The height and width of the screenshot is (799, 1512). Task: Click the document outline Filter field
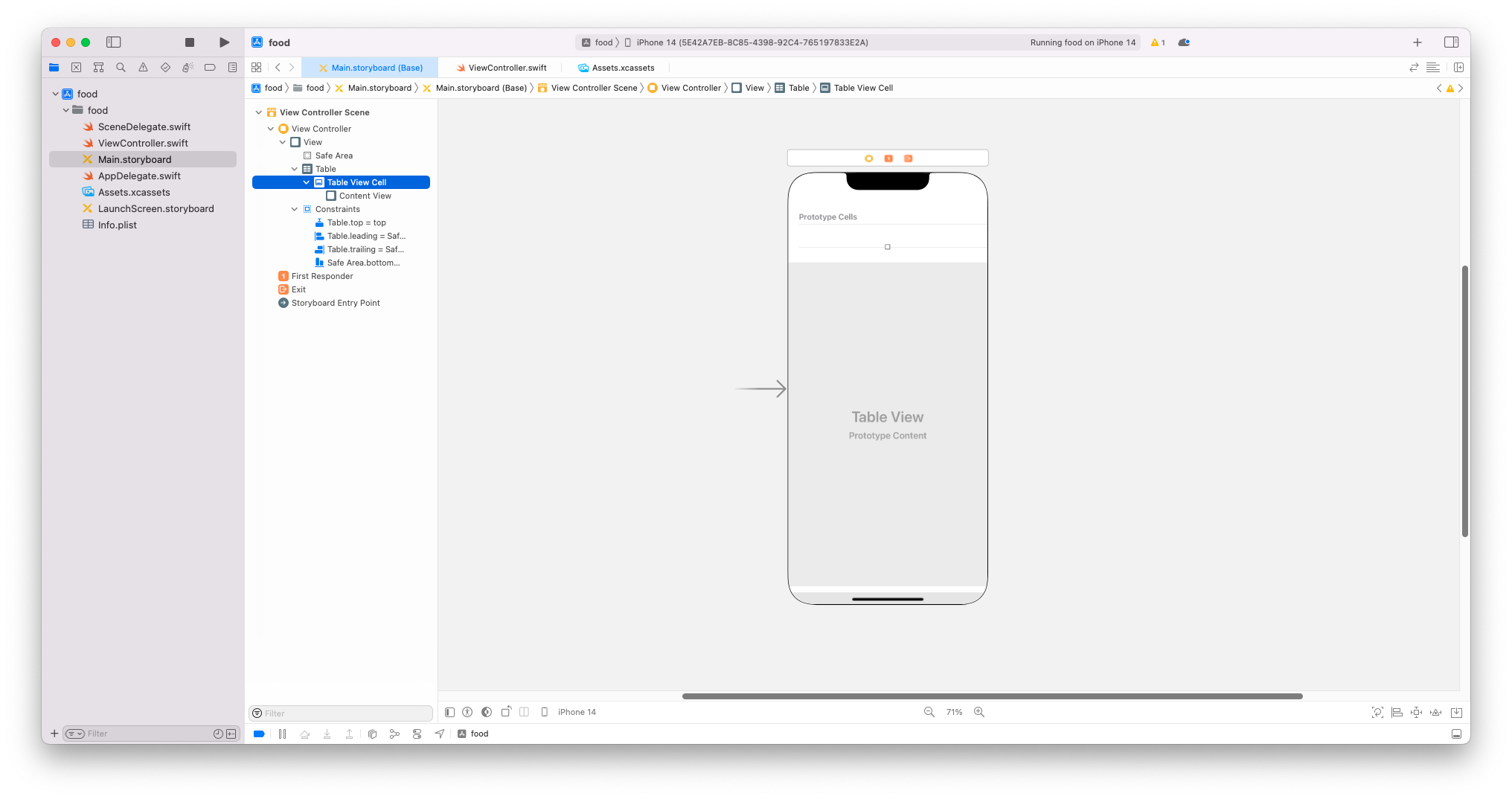click(342, 713)
